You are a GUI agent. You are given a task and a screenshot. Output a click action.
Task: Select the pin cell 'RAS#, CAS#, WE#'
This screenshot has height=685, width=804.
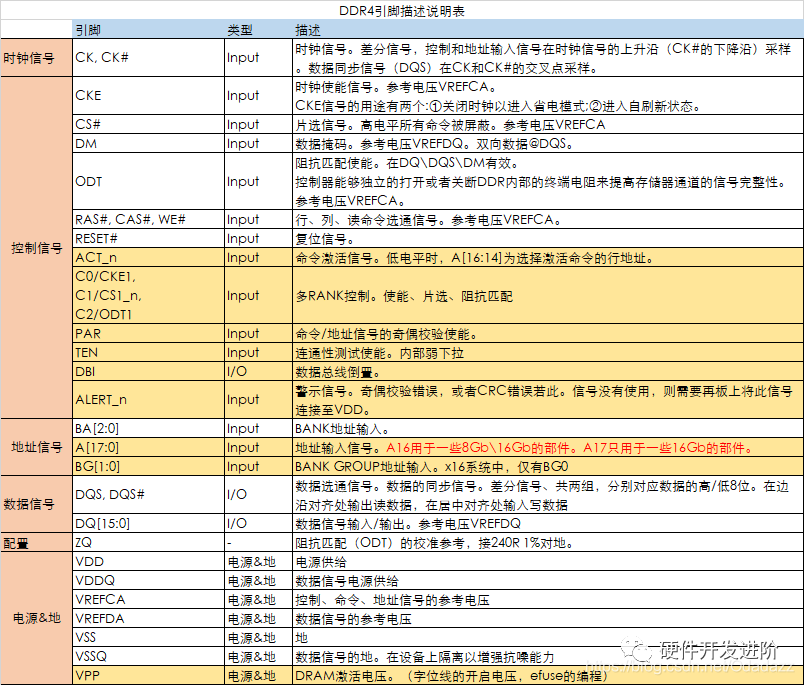(149, 219)
